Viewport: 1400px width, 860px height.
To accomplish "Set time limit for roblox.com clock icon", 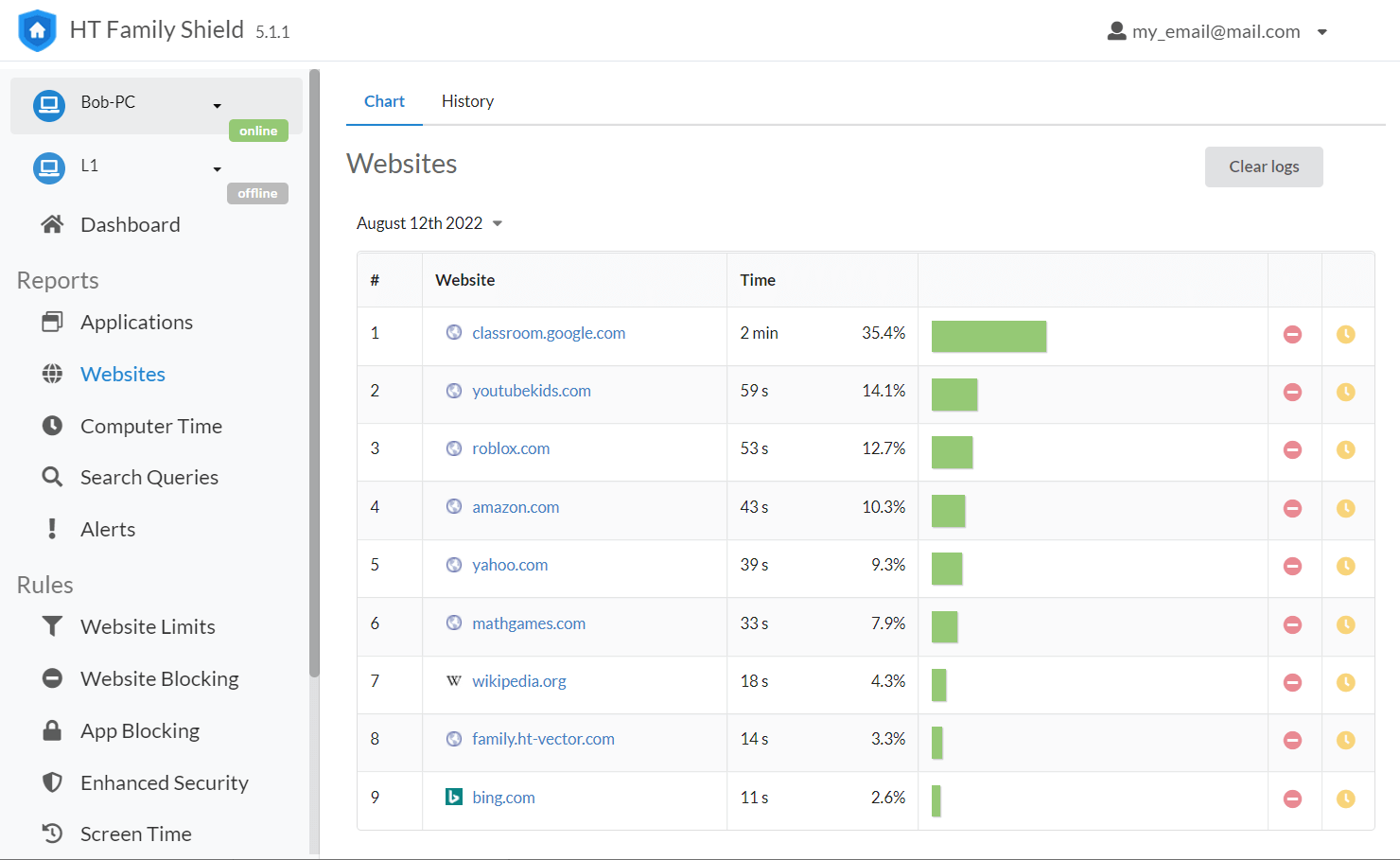I will [1345, 449].
